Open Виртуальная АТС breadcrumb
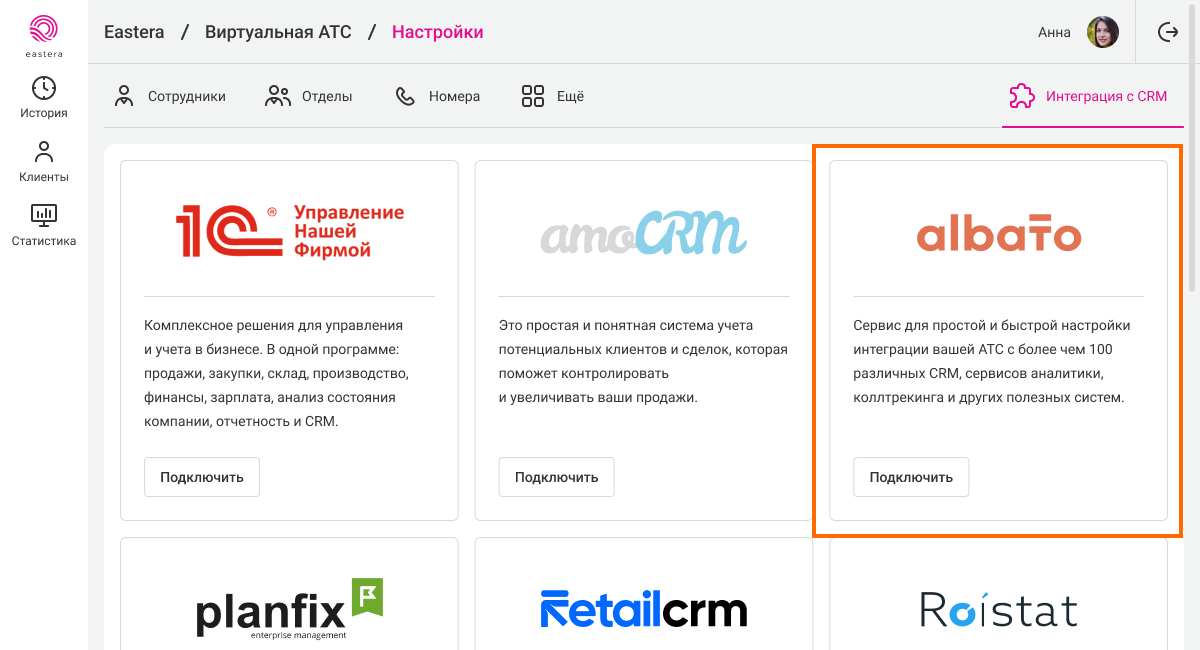The height and width of the screenshot is (650, 1200). (278, 32)
